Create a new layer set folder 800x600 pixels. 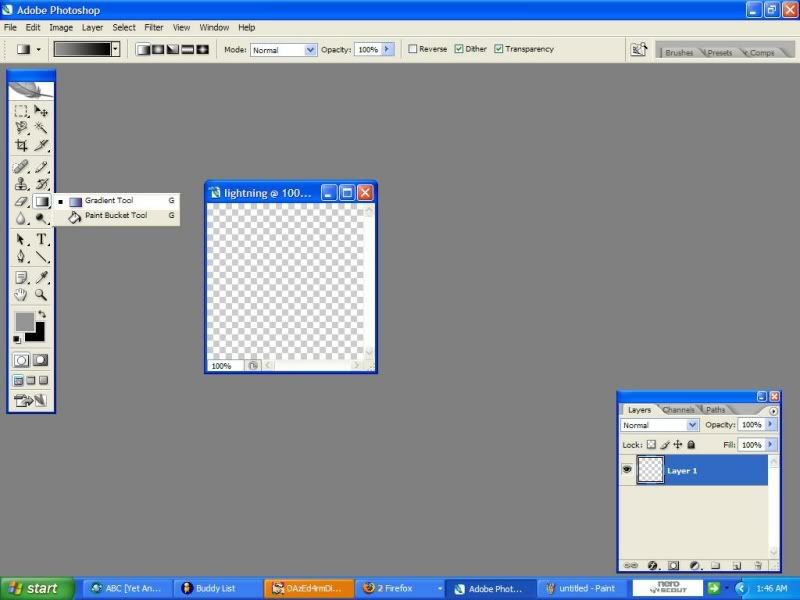[x=715, y=565]
